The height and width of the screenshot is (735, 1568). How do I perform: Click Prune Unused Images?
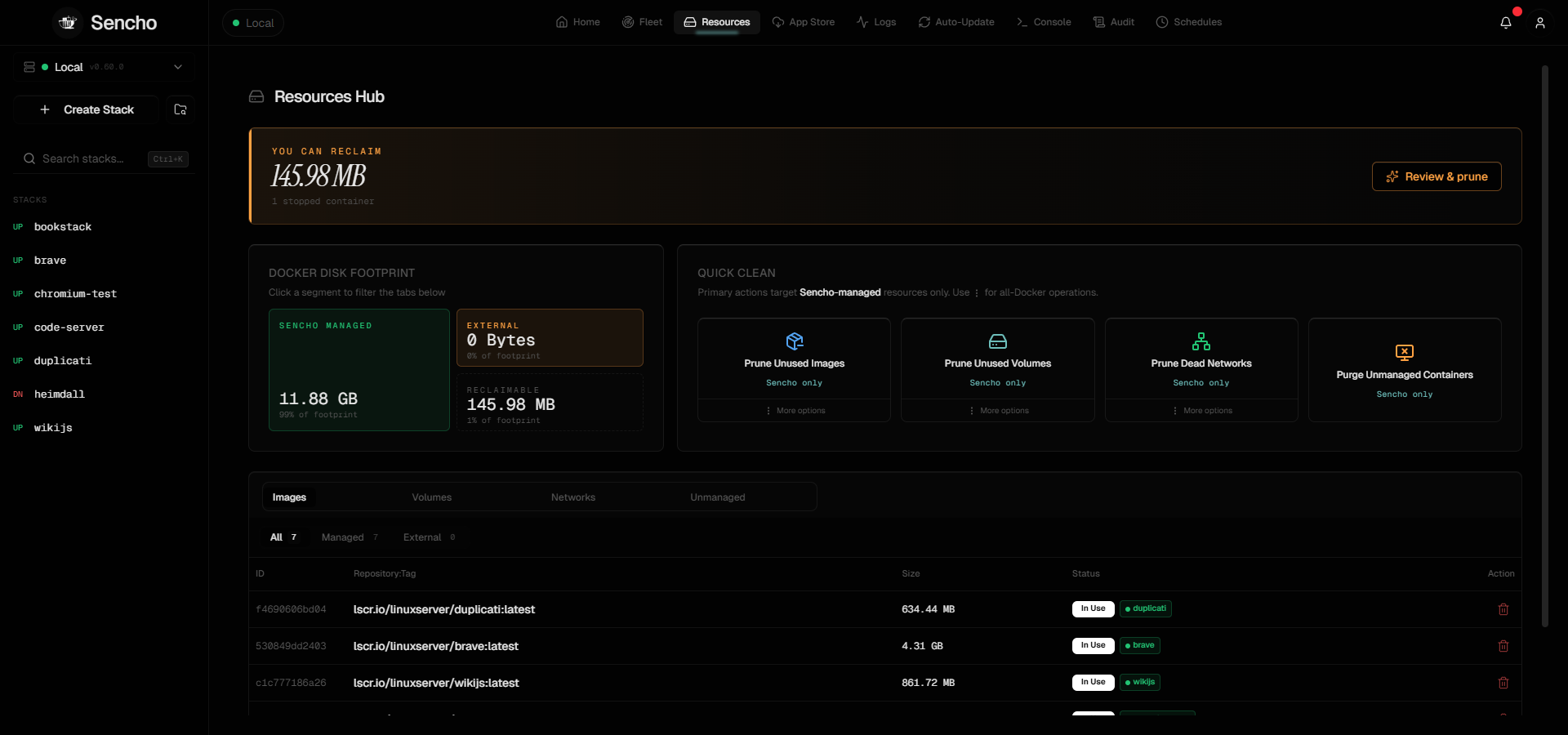[x=795, y=359]
